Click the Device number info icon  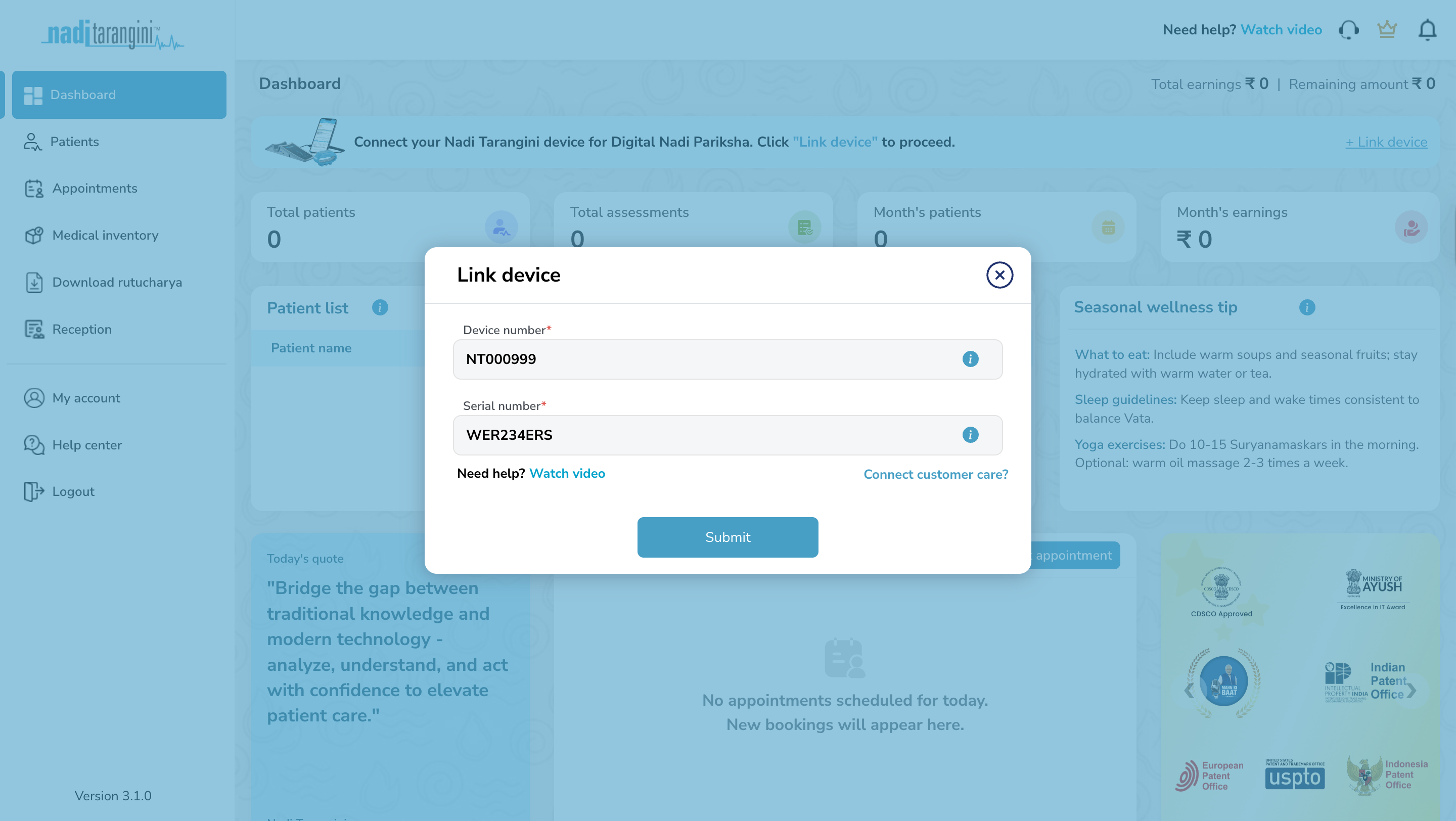pos(970,359)
